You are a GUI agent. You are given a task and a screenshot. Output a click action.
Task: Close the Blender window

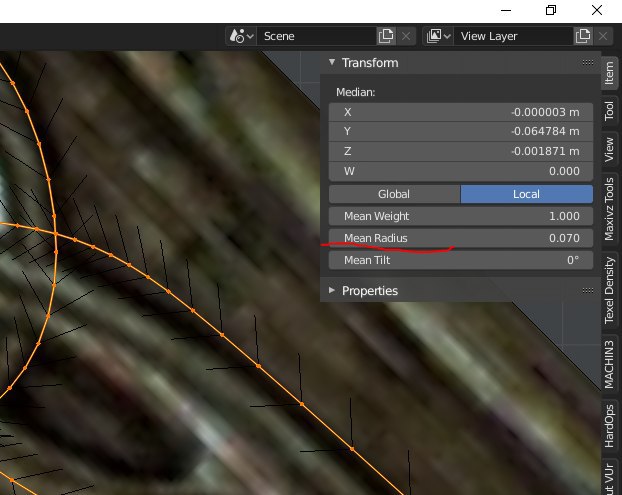tap(597, 10)
